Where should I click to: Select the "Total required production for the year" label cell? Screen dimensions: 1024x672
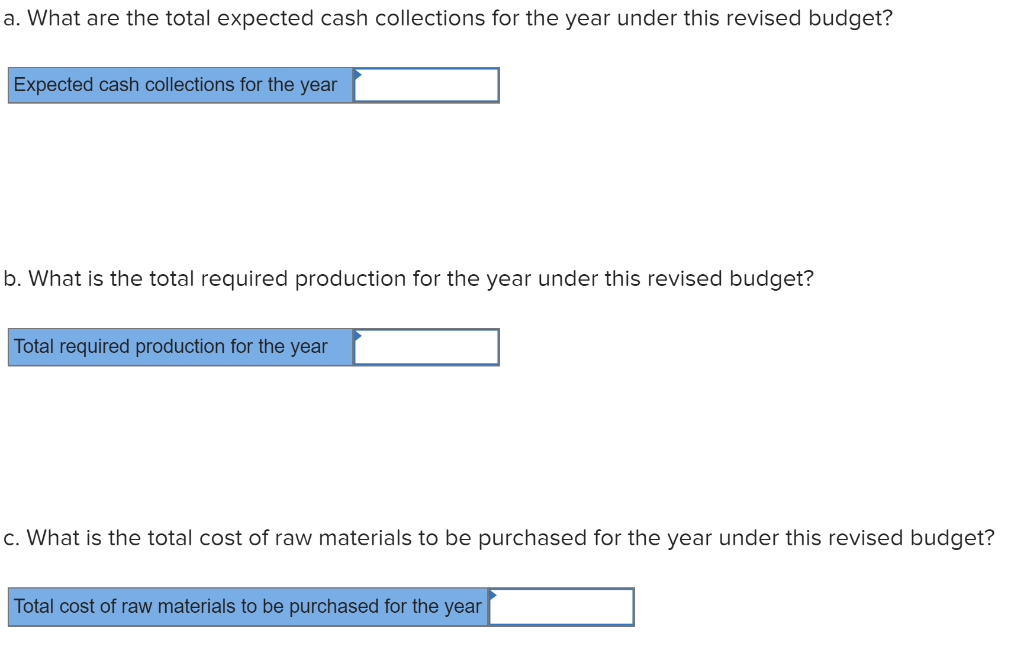(181, 347)
